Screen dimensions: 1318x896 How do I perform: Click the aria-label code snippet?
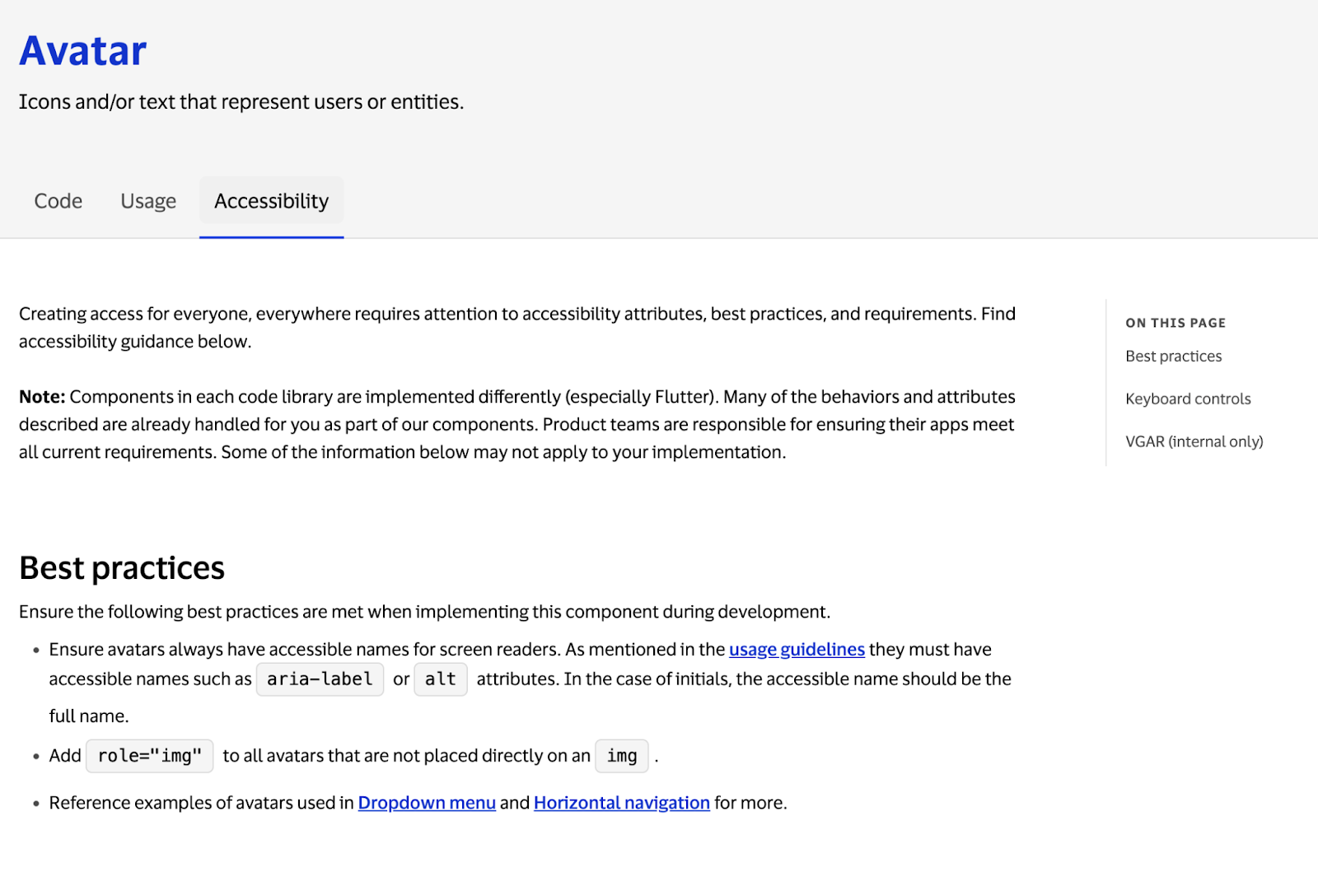click(x=320, y=679)
